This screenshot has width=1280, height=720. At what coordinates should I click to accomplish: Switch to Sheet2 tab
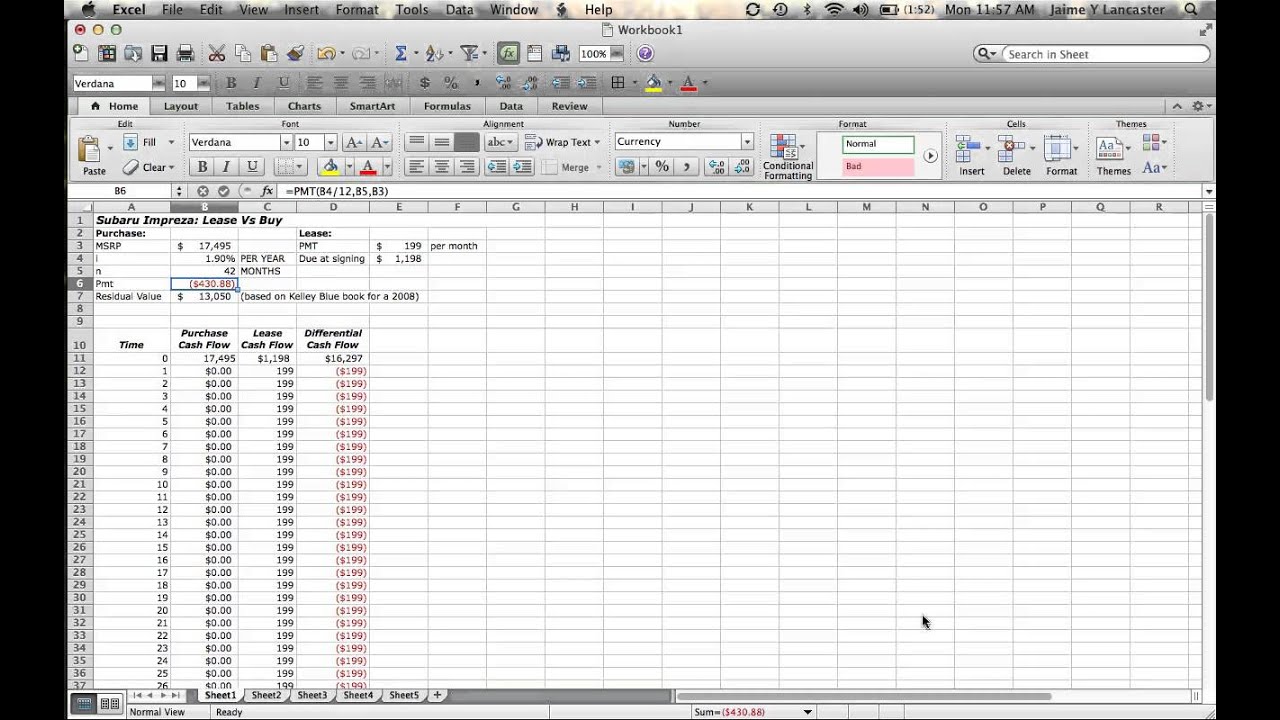(x=266, y=695)
